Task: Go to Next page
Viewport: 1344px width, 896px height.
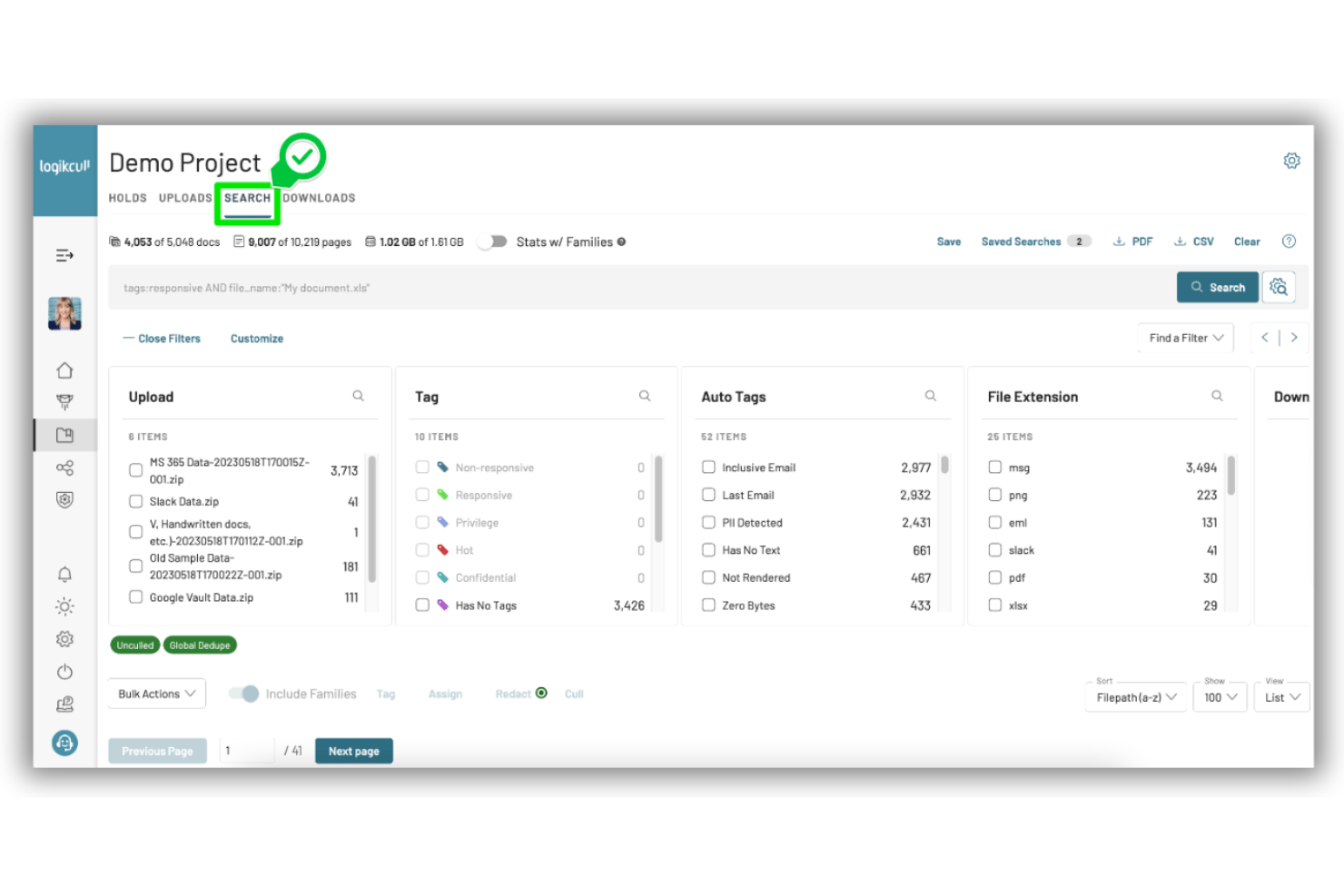Action: click(354, 751)
